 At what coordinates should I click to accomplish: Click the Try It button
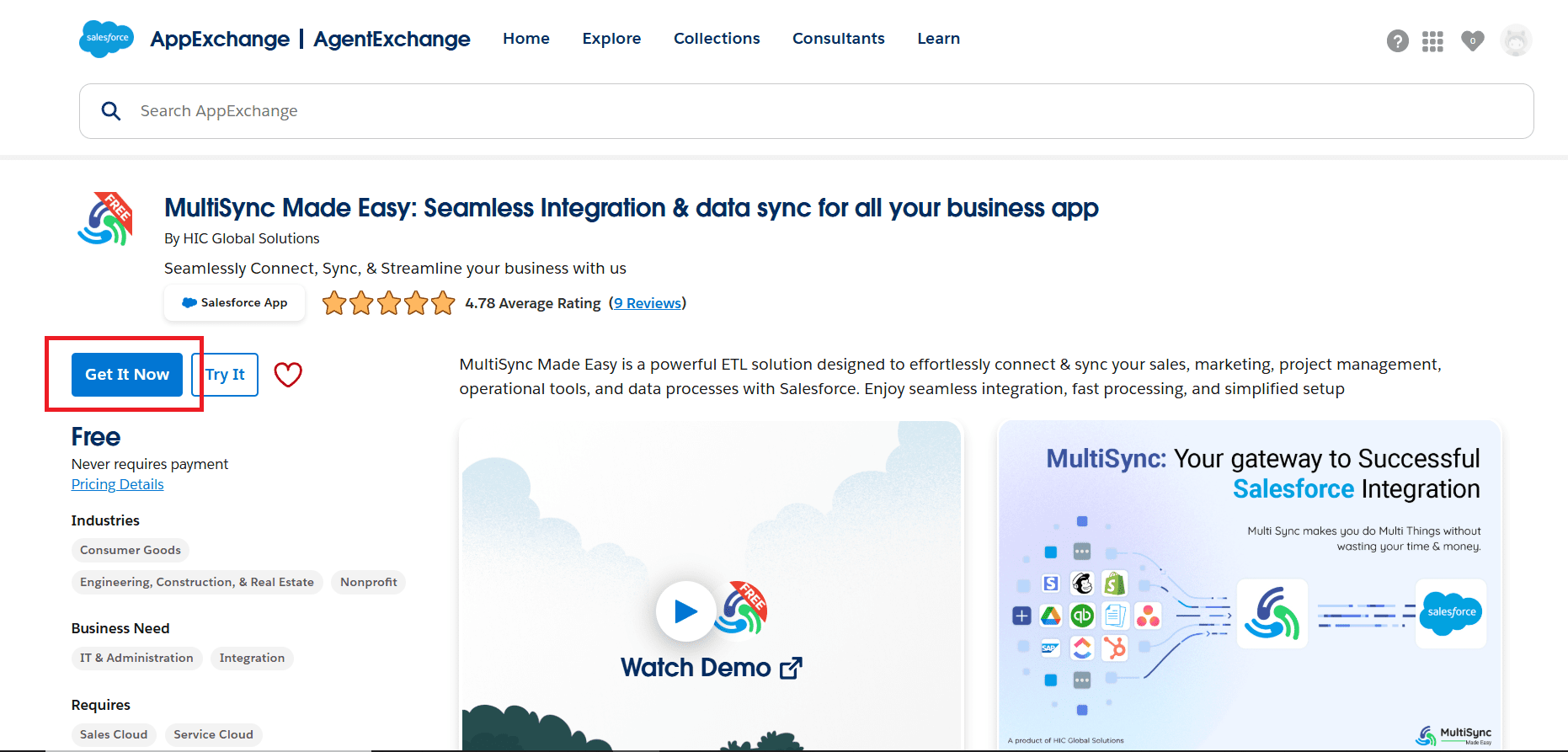click(225, 375)
